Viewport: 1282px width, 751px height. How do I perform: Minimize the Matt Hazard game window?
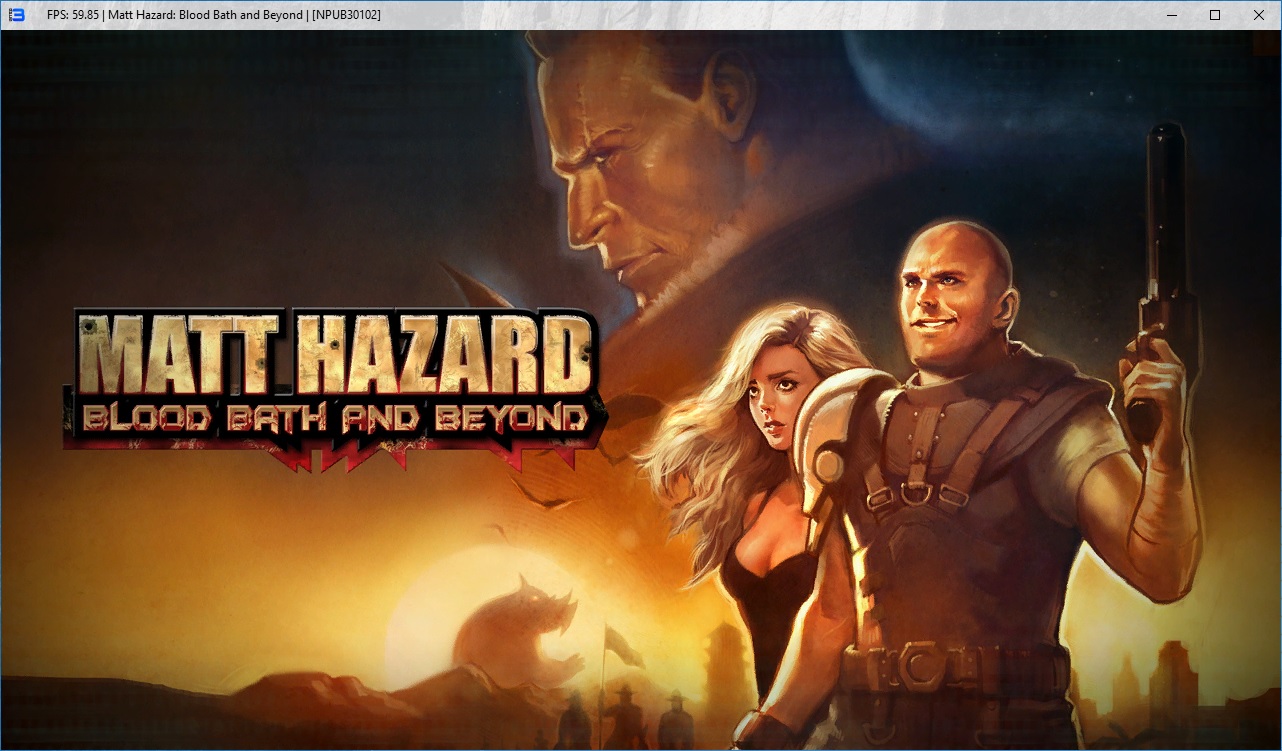pyautogui.click(x=1170, y=15)
